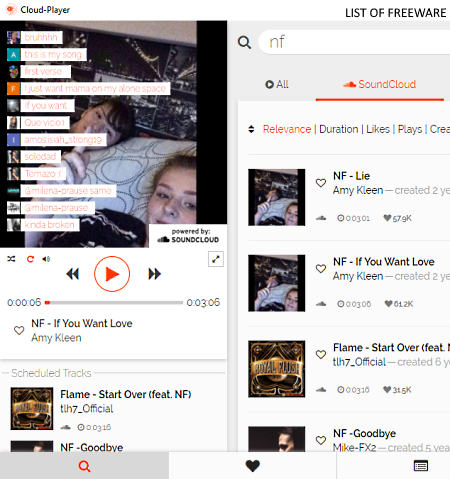Open scheduled Flame - Start Over thumbnail

[x=32, y=408]
